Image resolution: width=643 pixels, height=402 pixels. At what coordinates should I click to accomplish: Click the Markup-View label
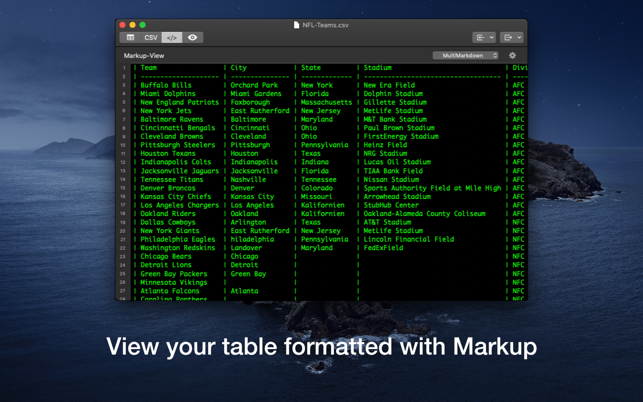pos(144,55)
